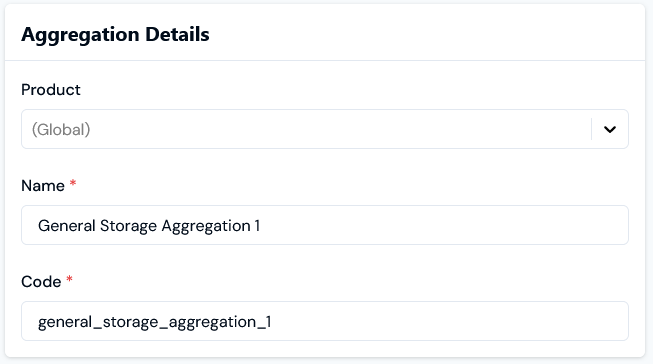Open the Product select box showing (Global)
The height and width of the screenshot is (364, 653).
click(x=325, y=129)
